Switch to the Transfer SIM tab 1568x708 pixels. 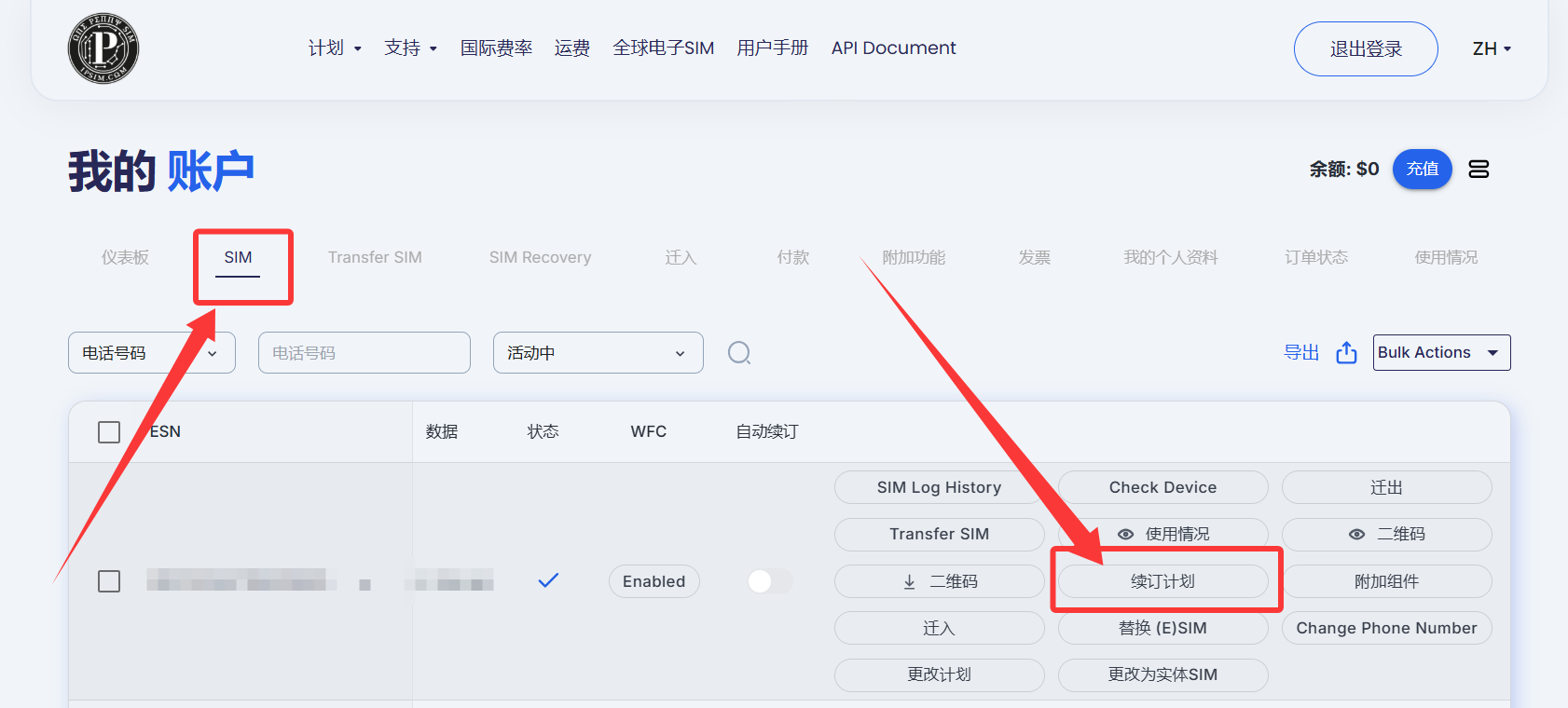[375, 257]
